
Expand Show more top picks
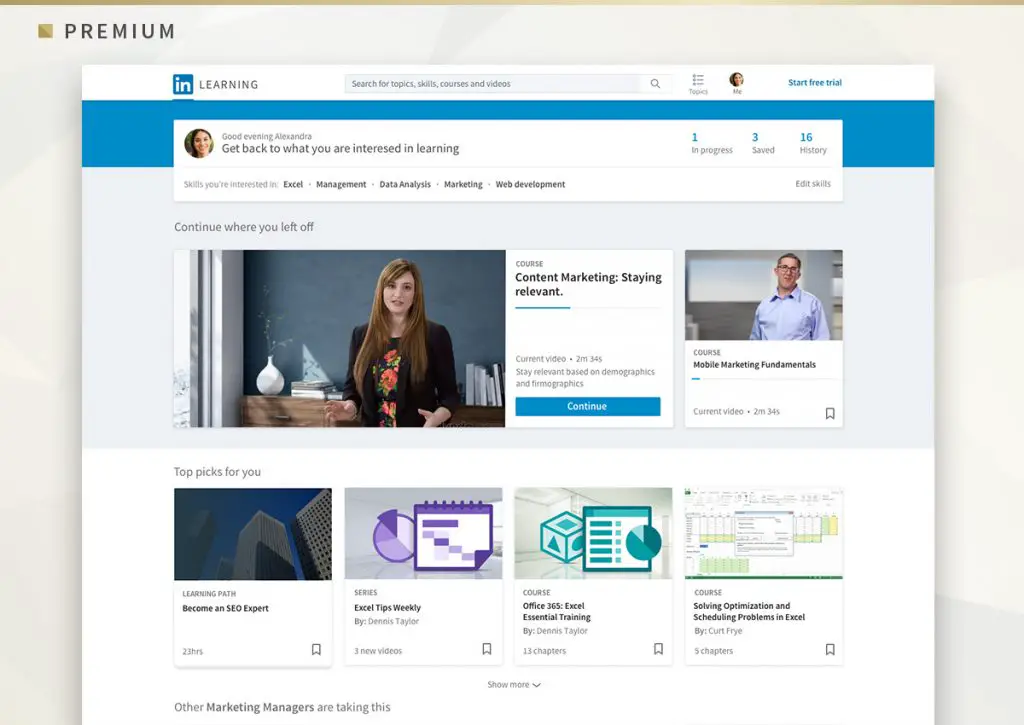[x=514, y=685]
